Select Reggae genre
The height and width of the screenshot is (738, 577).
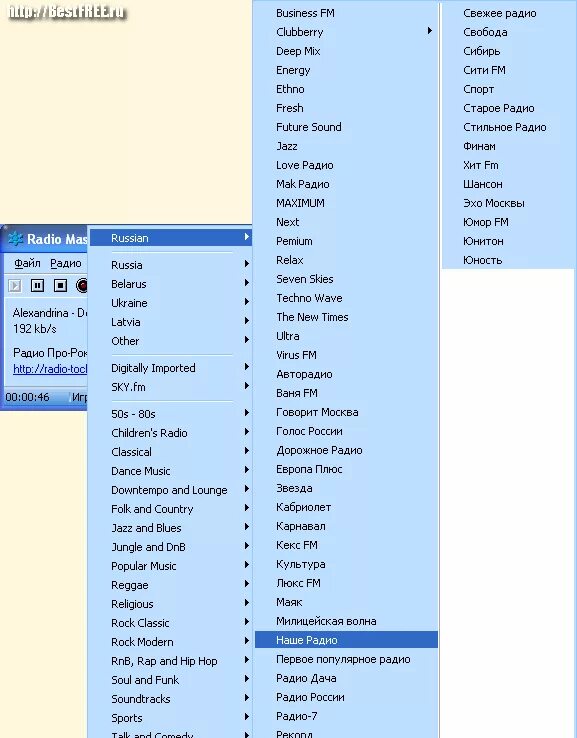tap(171, 585)
